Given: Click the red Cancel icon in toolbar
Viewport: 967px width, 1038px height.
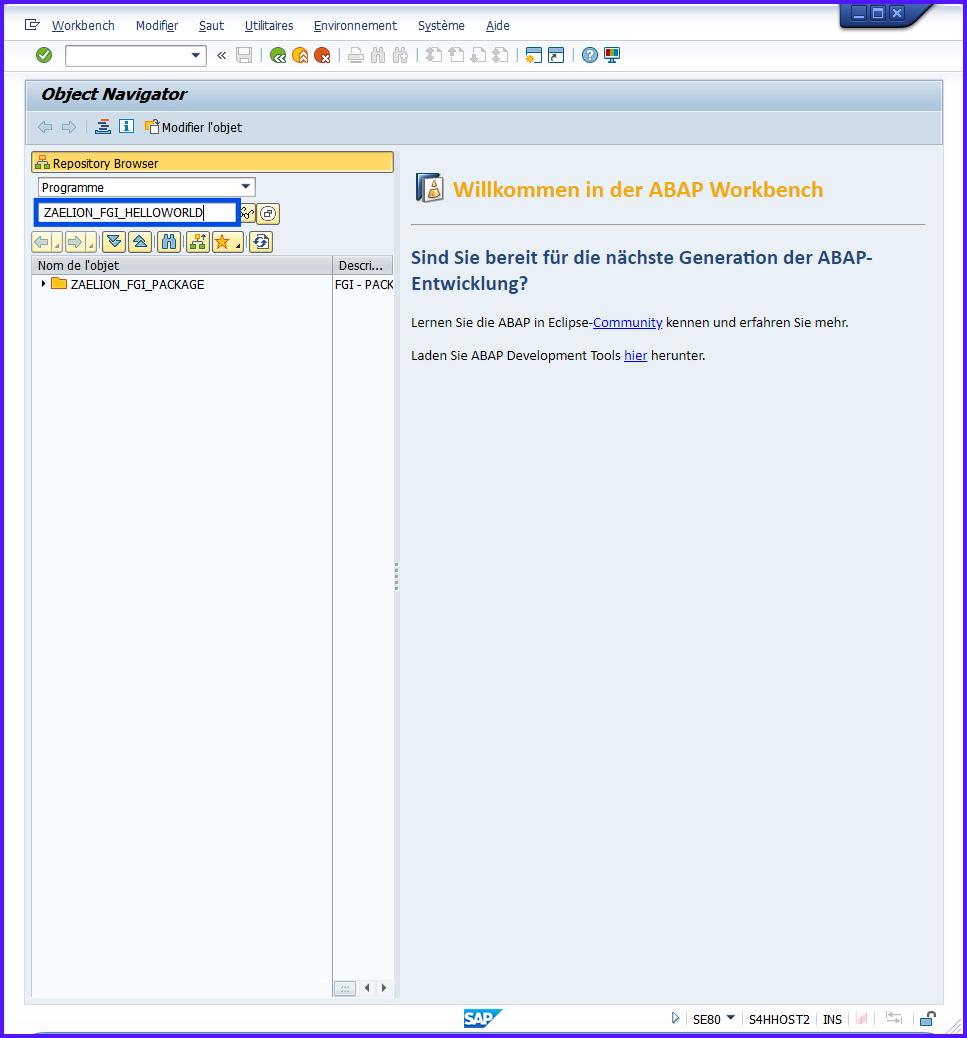Looking at the screenshot, I should click(x=322, y=56).
